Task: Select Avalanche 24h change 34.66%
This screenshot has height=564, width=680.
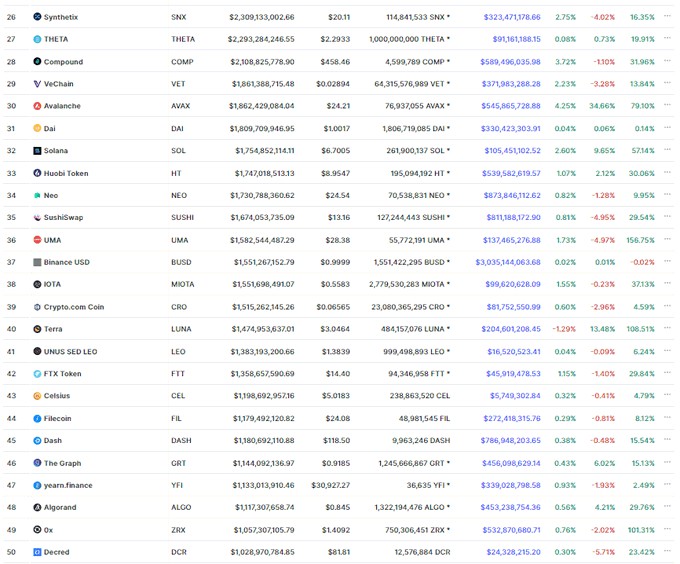Action: [x=602, y=106]
